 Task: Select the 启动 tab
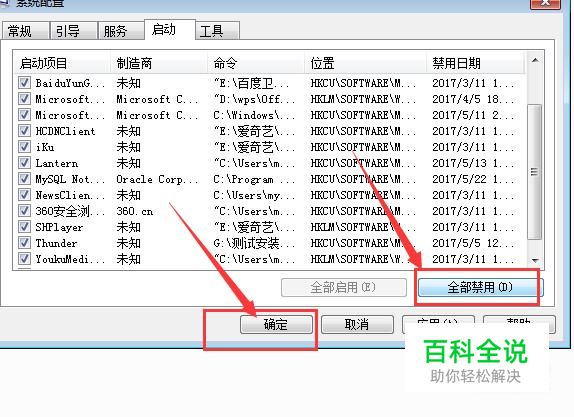(169, 30)
